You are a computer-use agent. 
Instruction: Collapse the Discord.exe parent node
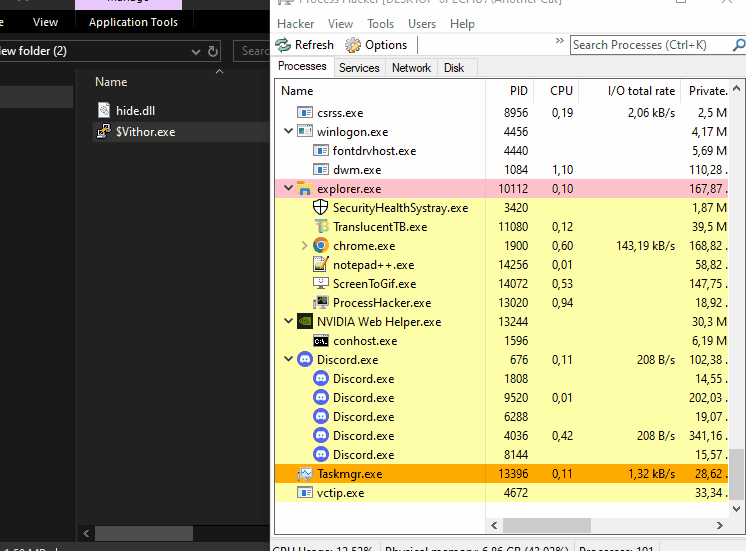click(x=289, y=360)
